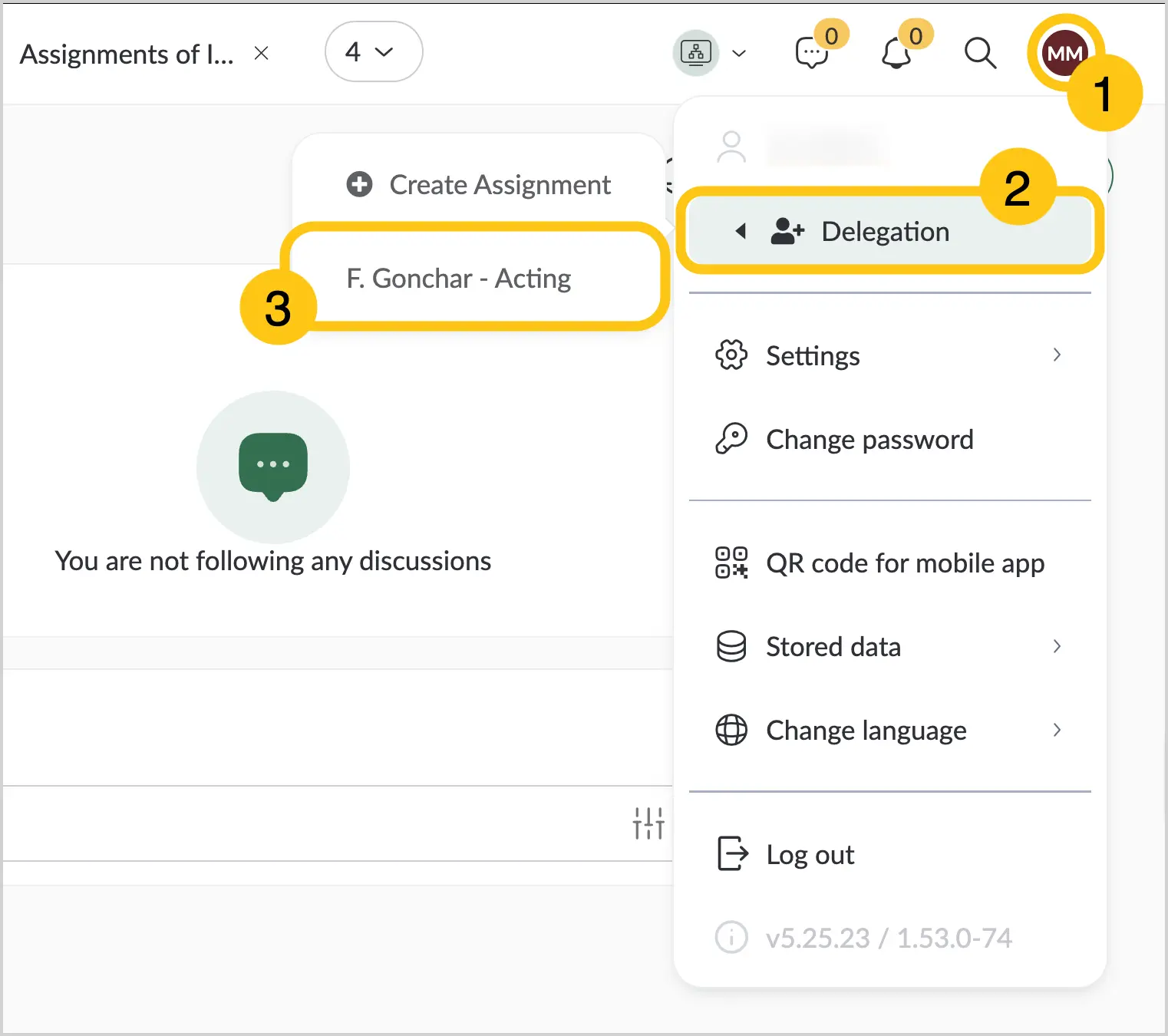1168x1036 pixels.
Task: Click the QR code icon
Action: click(x=731, y=562)
